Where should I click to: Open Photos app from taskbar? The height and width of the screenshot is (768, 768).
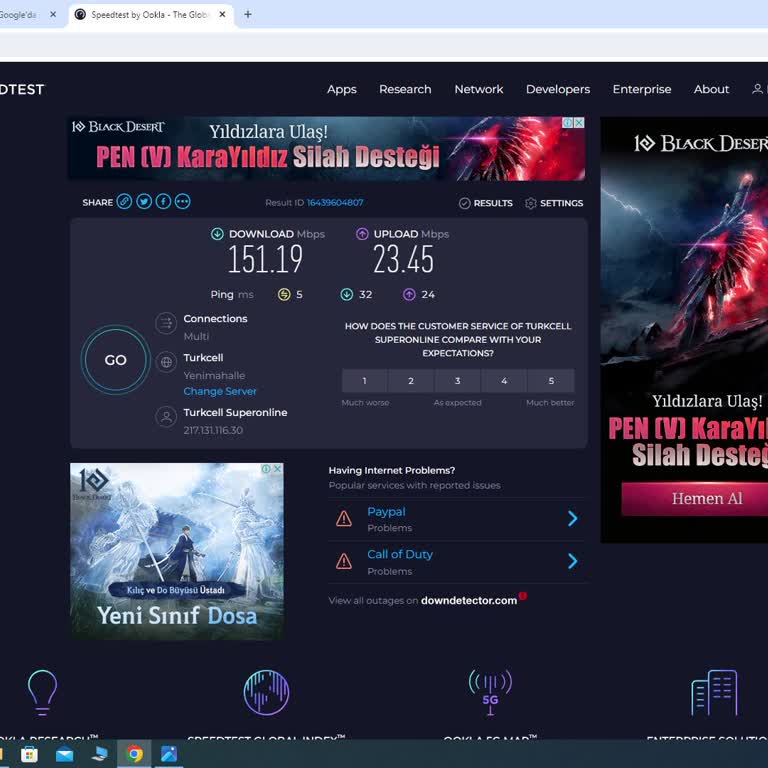click(x=169, y=754)
